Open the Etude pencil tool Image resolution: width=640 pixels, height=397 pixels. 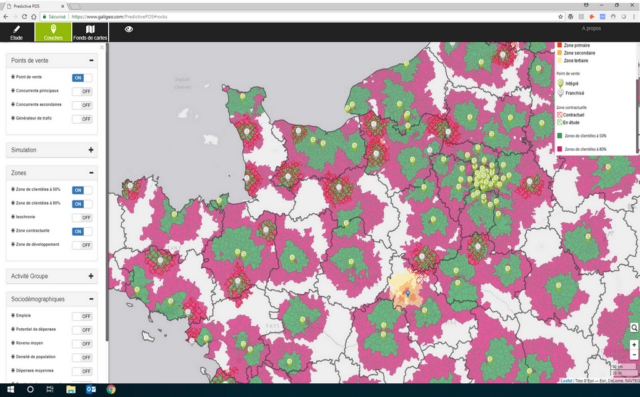coord(16,32)
